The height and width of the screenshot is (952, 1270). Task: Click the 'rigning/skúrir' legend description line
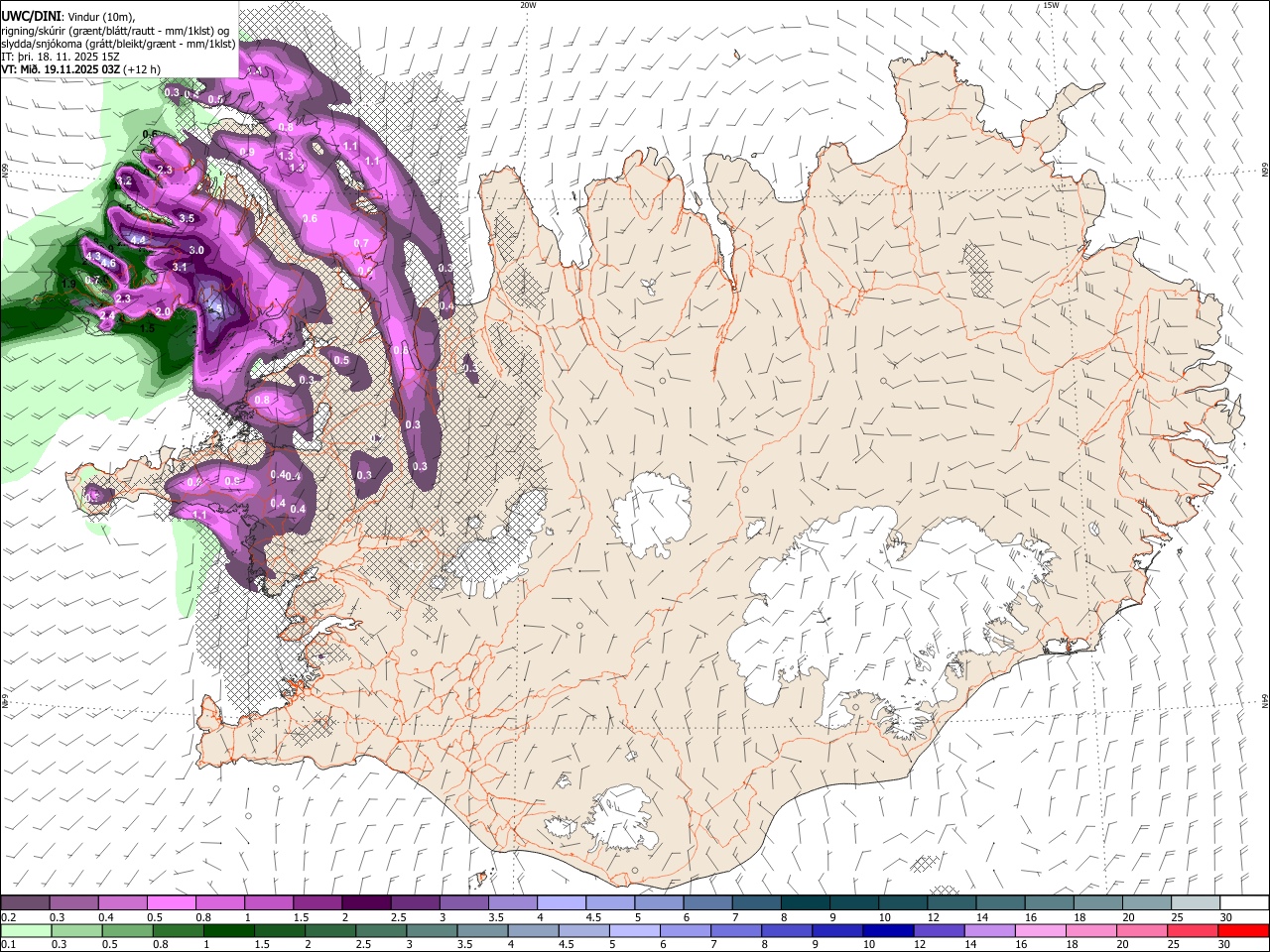tap(115, 30)
